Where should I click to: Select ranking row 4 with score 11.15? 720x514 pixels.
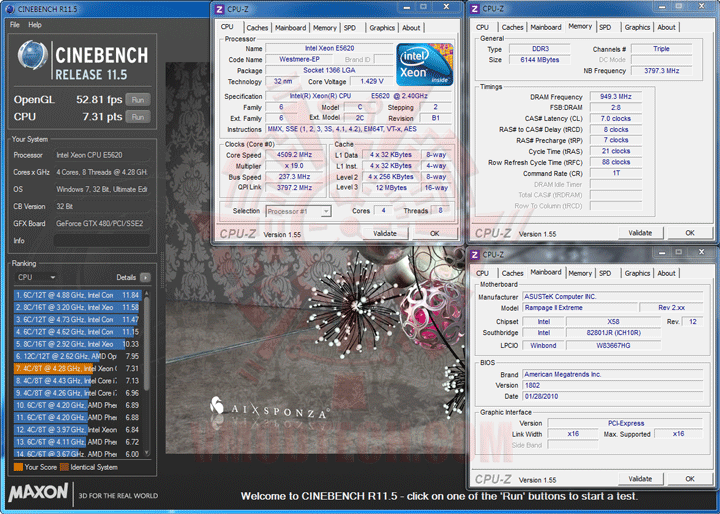[77, 332]
